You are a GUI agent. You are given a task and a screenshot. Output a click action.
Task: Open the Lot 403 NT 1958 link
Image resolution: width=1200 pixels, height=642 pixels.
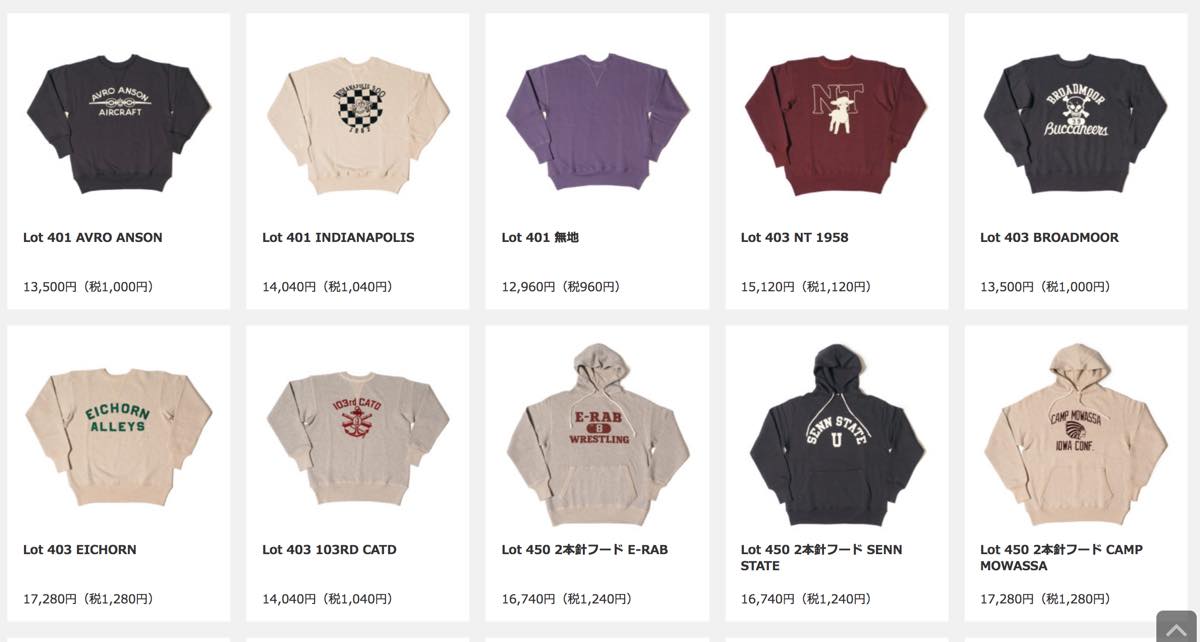(794, 238)
